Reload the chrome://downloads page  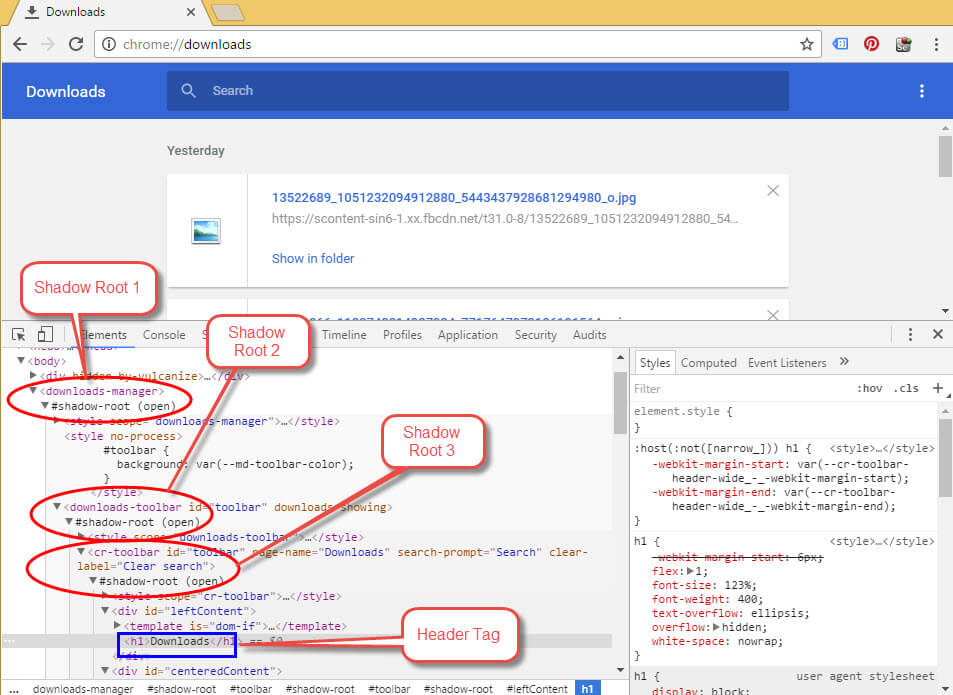pyautogui.click(x=76, y=44)
